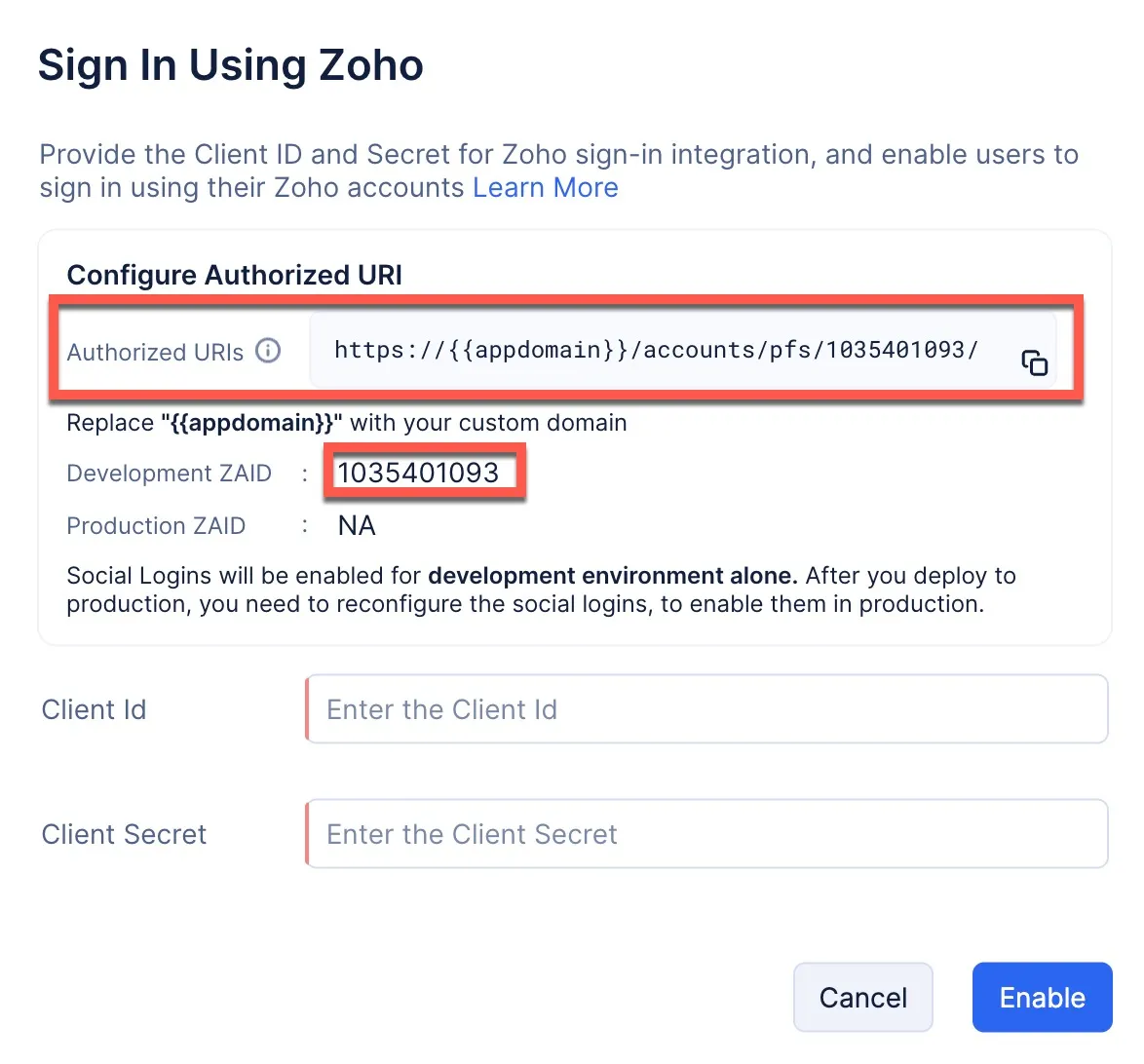This screenshot has height=1064, width=1144.
Task: Click the Client Id label
Action: [x=94, y=709]
